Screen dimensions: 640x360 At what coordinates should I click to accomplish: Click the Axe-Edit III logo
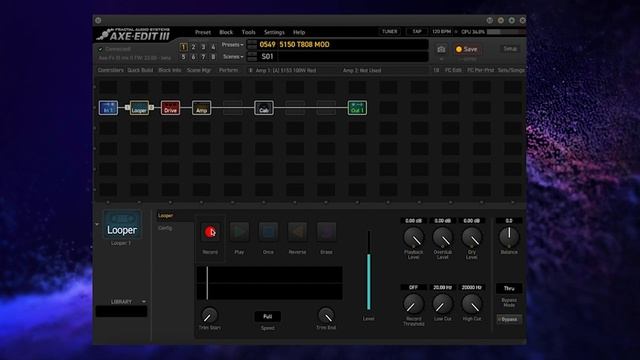[x=133, y=35]
